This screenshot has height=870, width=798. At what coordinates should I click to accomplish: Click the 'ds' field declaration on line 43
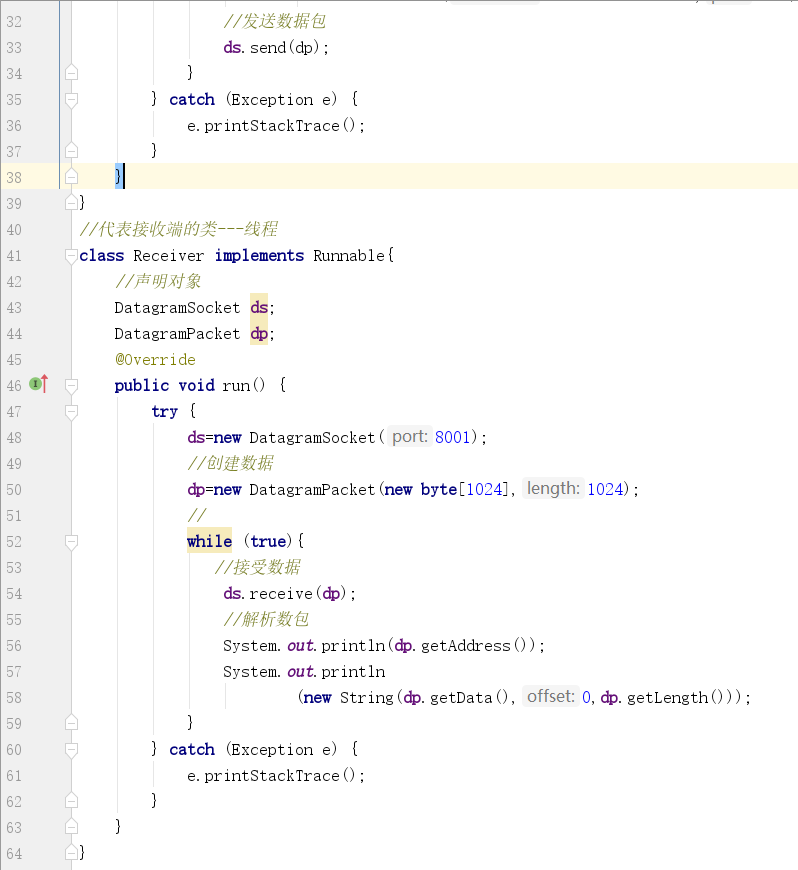point(259,307)
